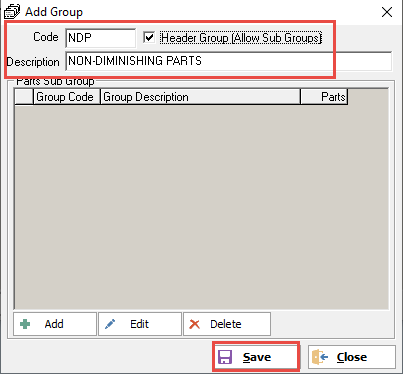Click the Group Description column header
403x374 pixels.
tap(200, 97)
